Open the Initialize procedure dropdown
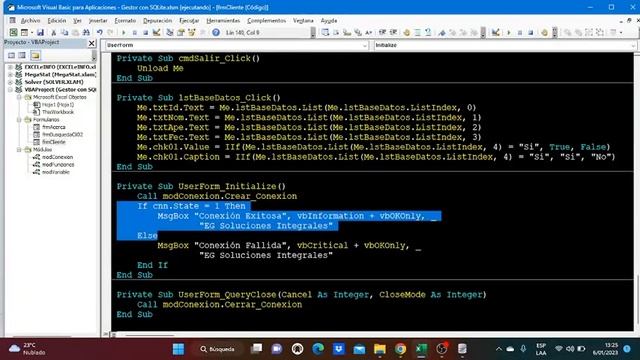 click(633, 45)
